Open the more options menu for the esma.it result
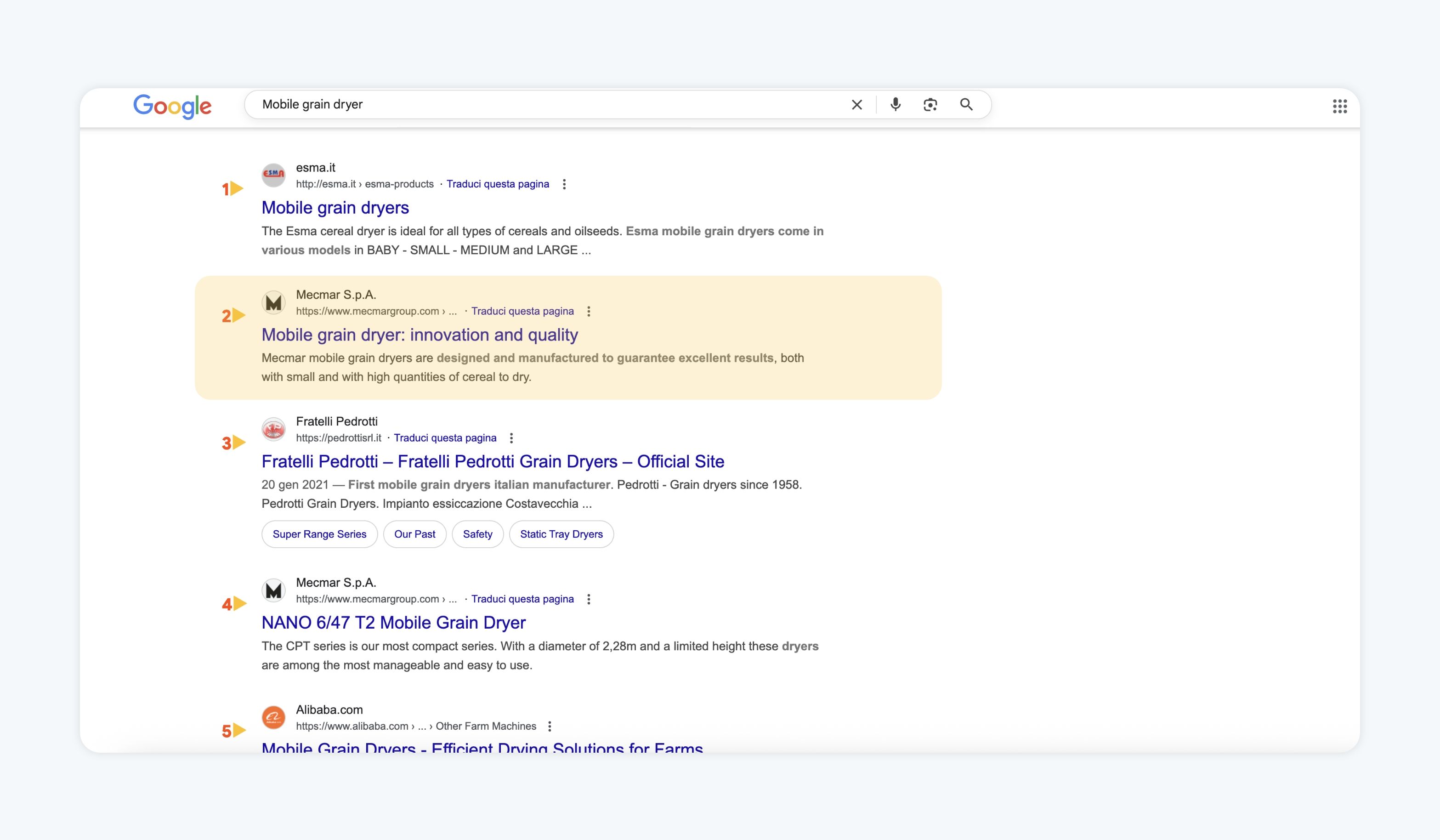The height and width of the screenshot is (840, 1440). pyautogui.click(x=564, y=184)
